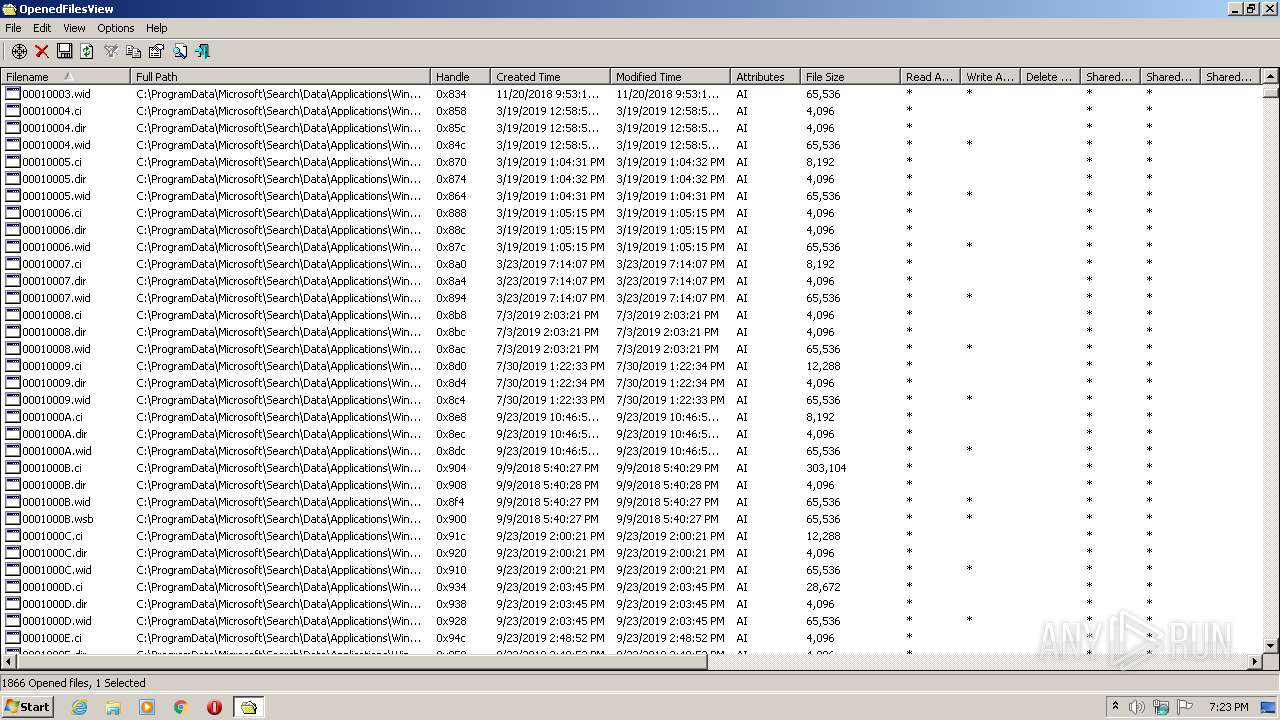Select the 0001000C.wid file row
This screenshot has width=1280, height=720.
pos(630,570)
